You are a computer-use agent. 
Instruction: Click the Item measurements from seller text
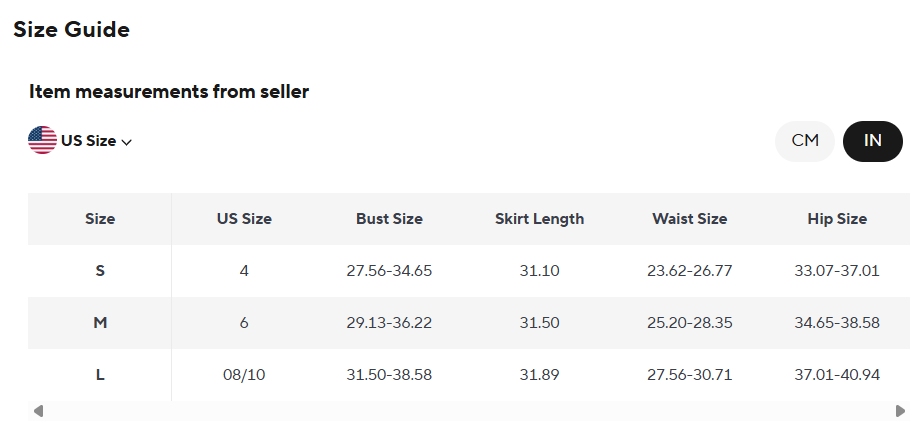(169, 92)
